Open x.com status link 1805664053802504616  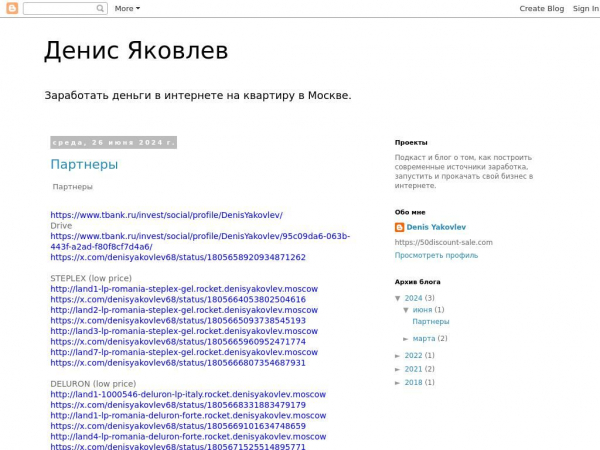tap(178, 299)
